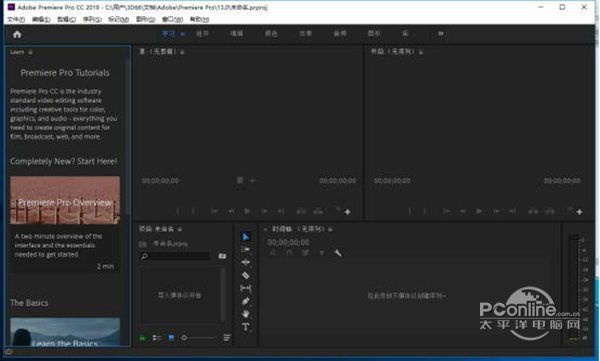The image size is (600, 361).
Task: Open Source monitor button editor plus
Action: pyautogui.click(x=347, y=212)
